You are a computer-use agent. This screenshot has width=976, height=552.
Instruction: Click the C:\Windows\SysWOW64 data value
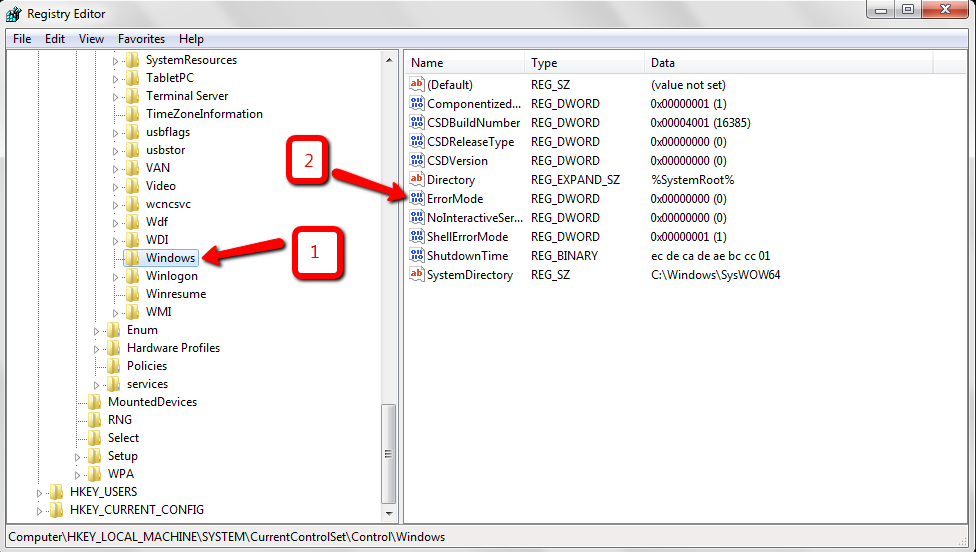[x=715, y=274]
